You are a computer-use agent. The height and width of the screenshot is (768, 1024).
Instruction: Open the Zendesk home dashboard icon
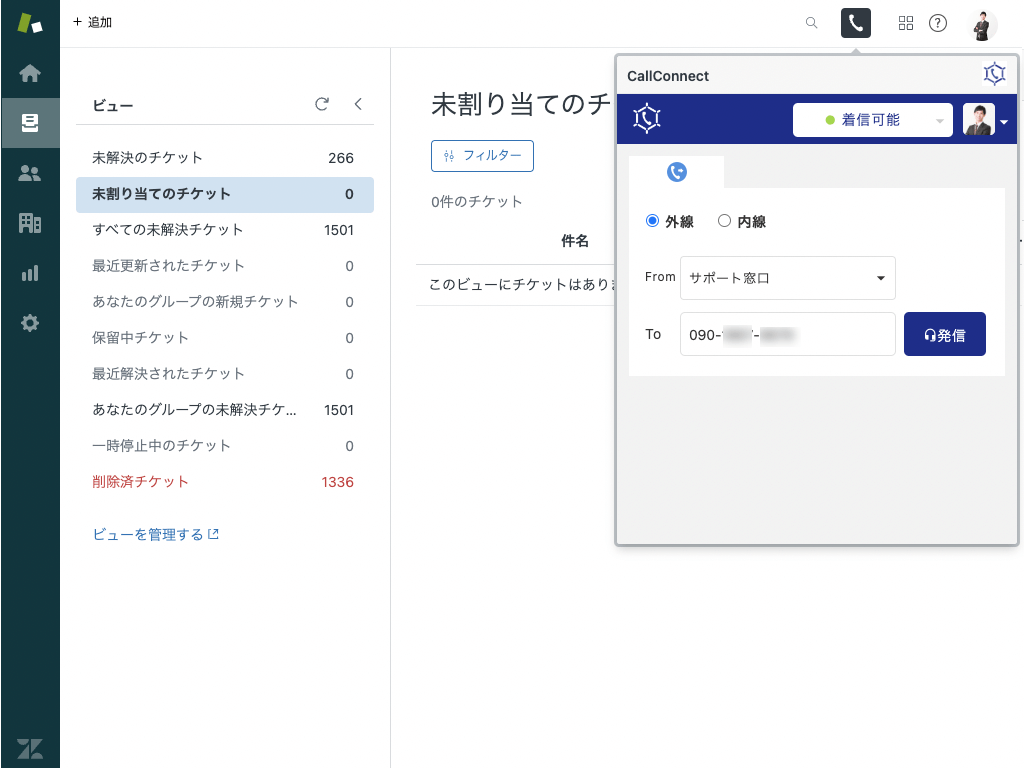[30, 72]
